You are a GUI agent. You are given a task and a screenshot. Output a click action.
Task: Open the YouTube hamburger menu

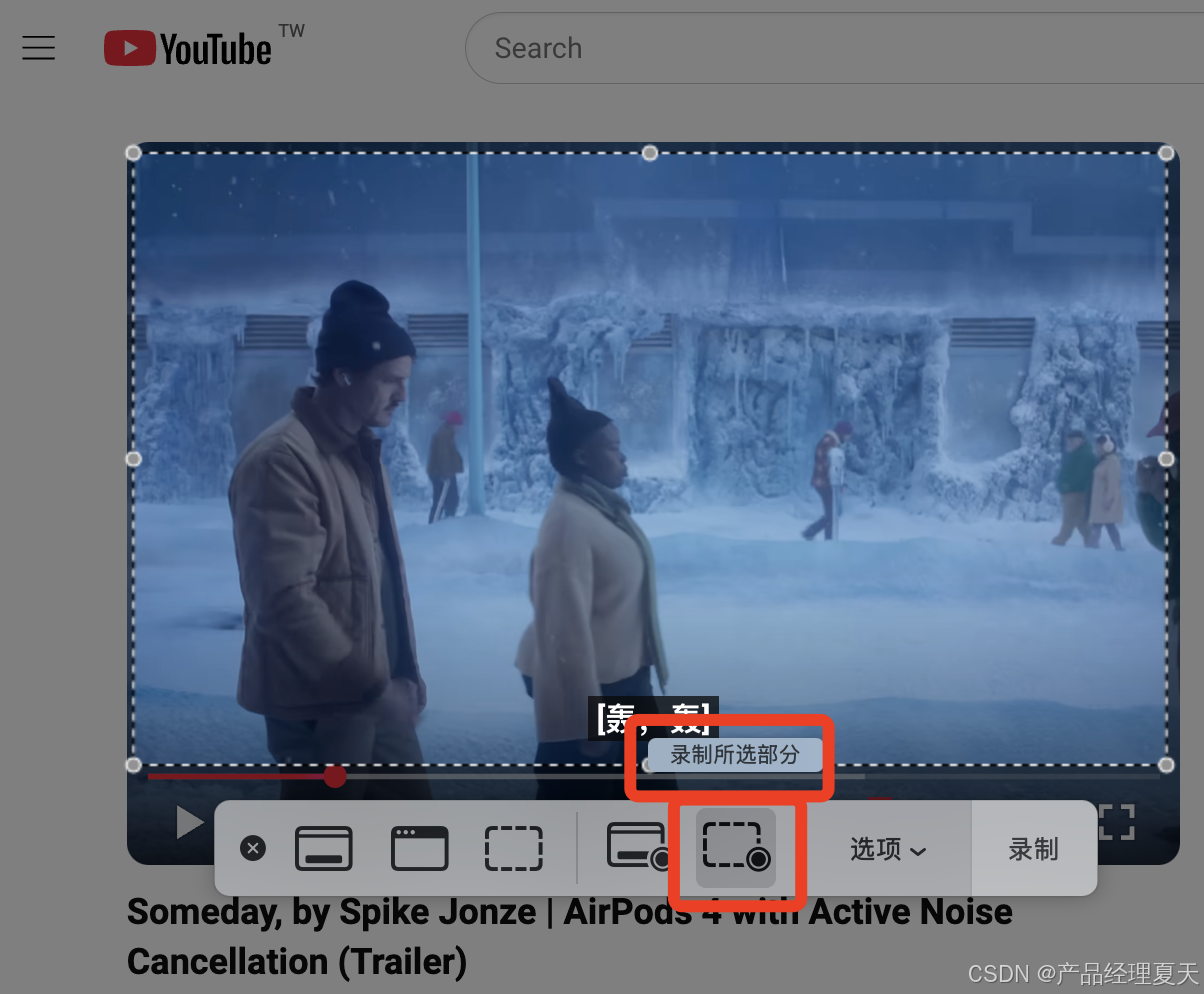click(x=38, y=47)
